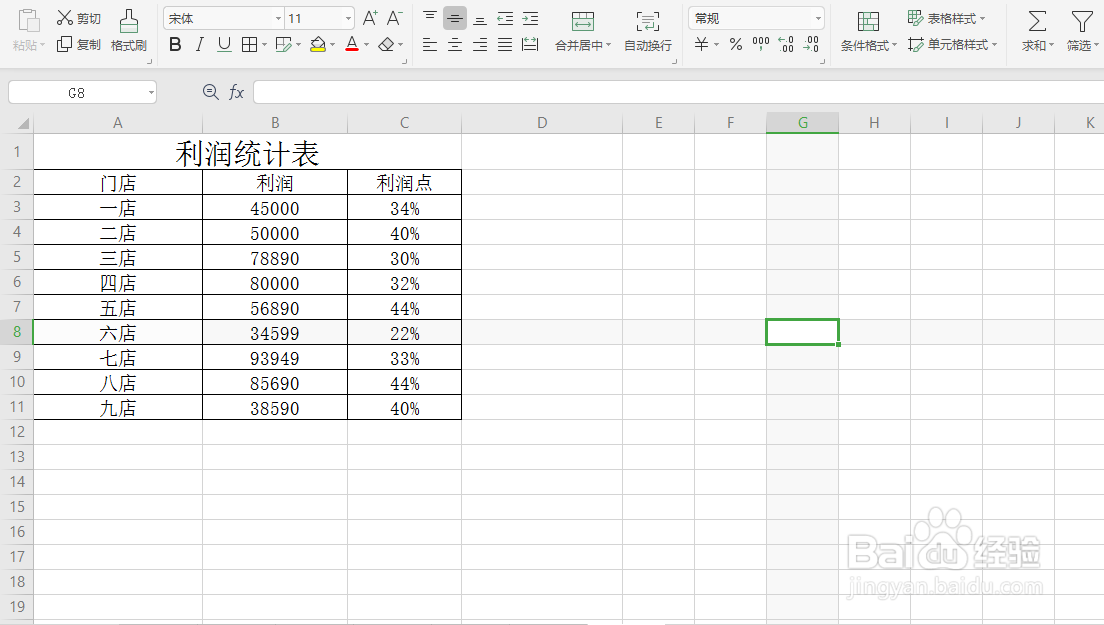Viewport: 1104px width, 625px height.
Task: Click the Copy (复制) button
Action: coord(79,44)
